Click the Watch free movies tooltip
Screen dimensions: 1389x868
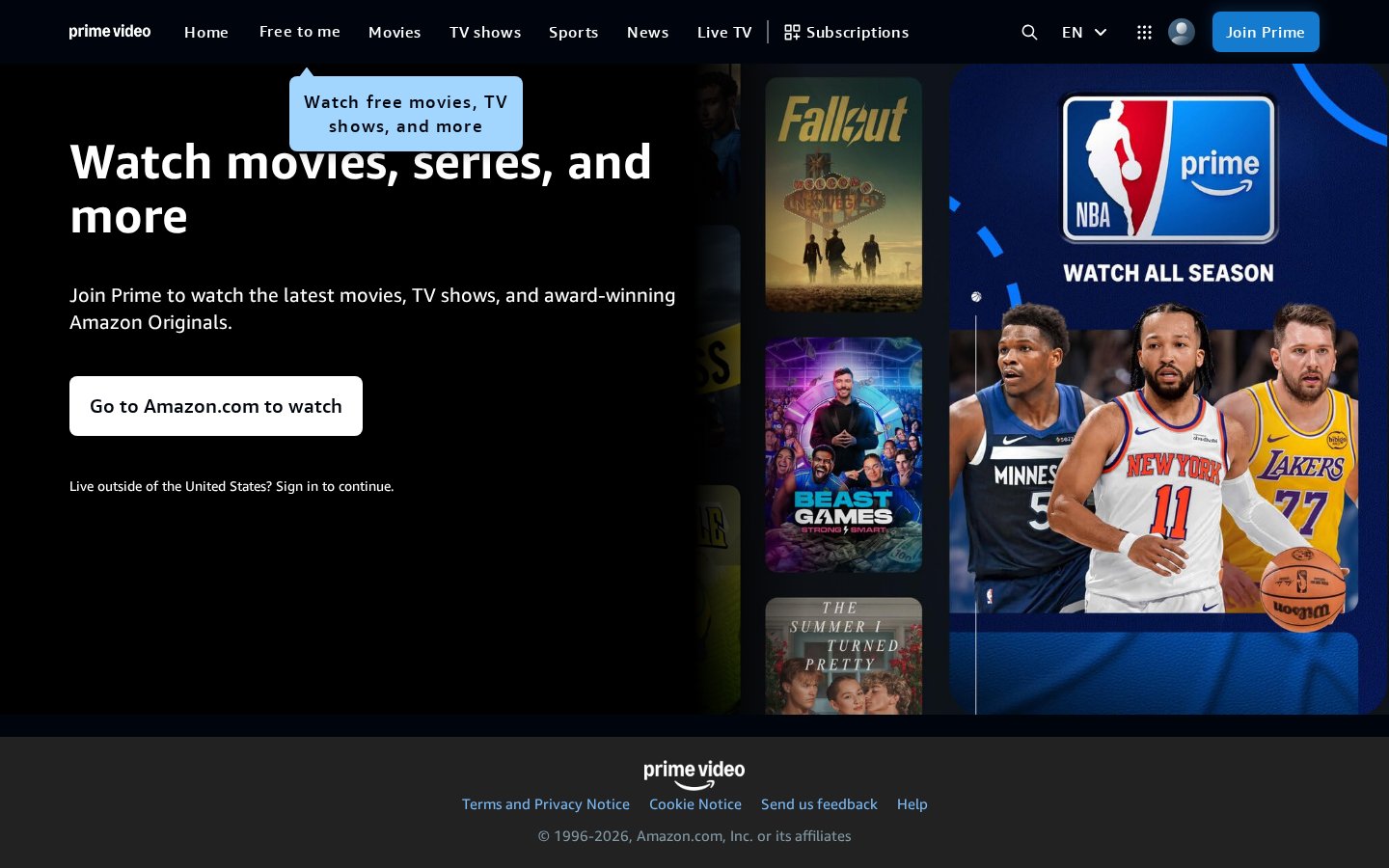406,114
